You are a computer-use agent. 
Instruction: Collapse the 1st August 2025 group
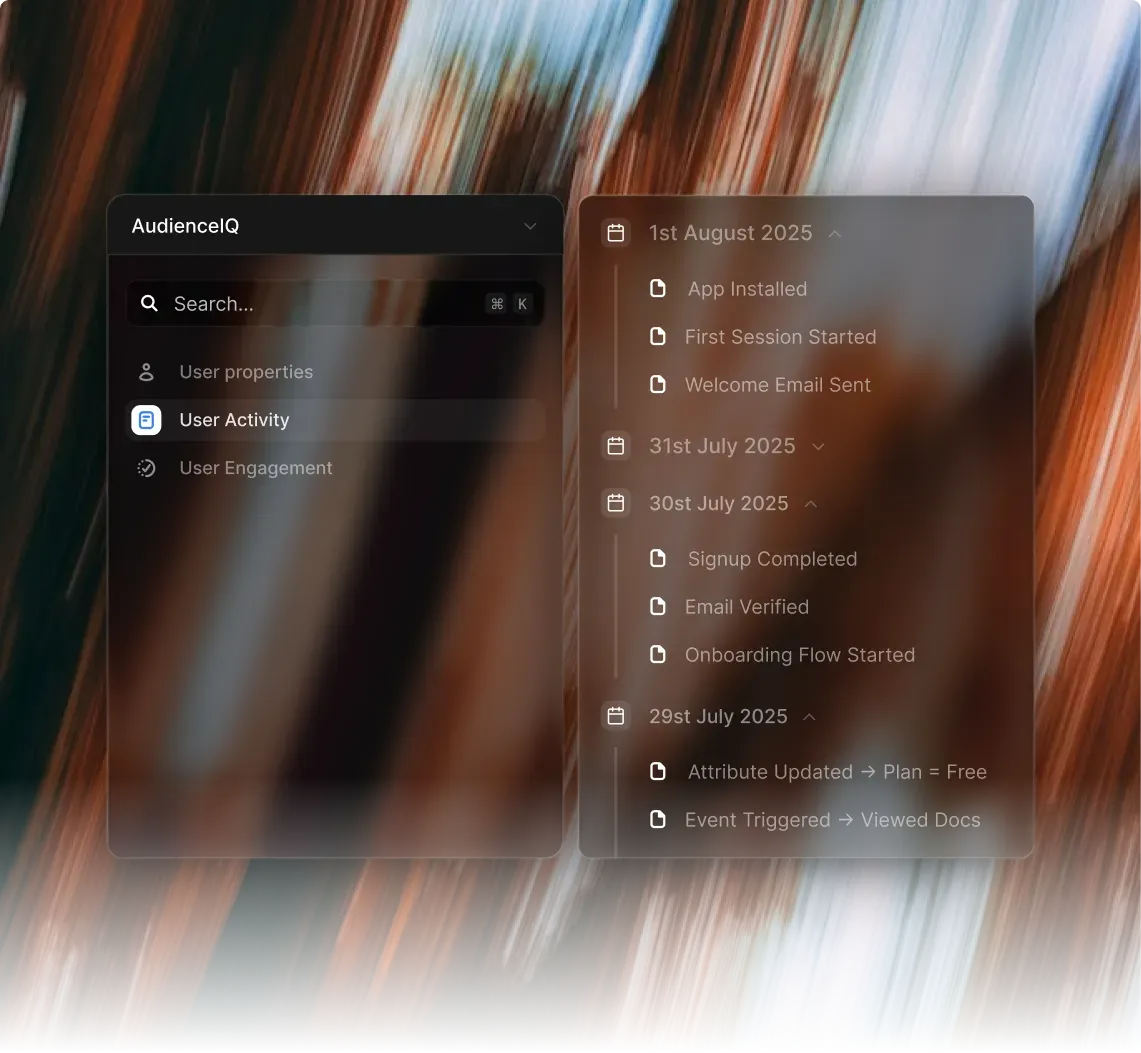coord(835,234)
